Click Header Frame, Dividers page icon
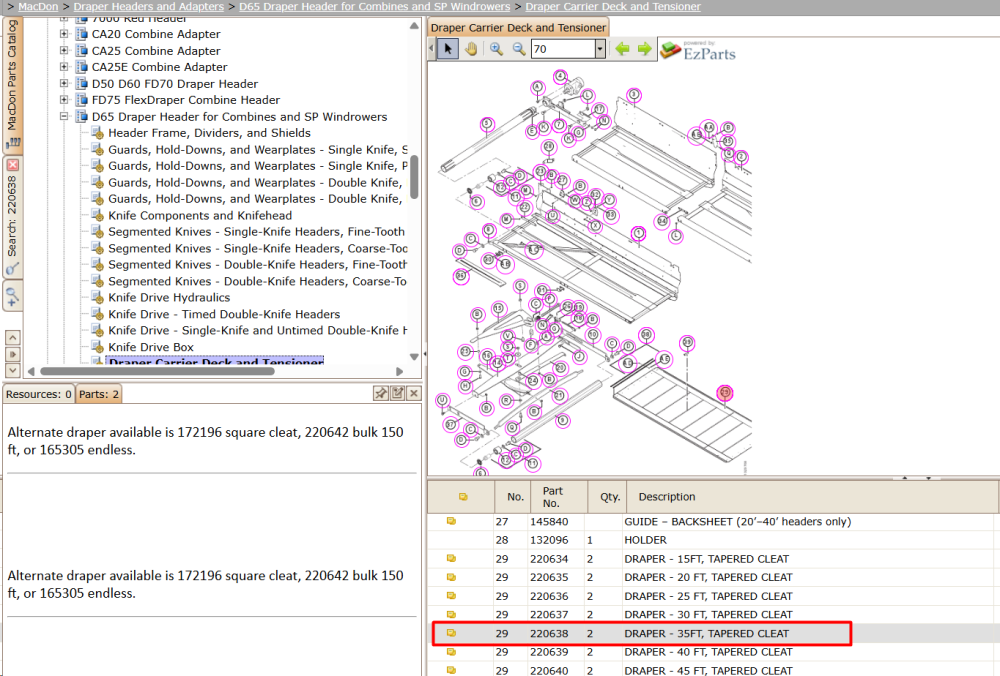The width and height of the screenshot is (1000, 676). (98, 133)
